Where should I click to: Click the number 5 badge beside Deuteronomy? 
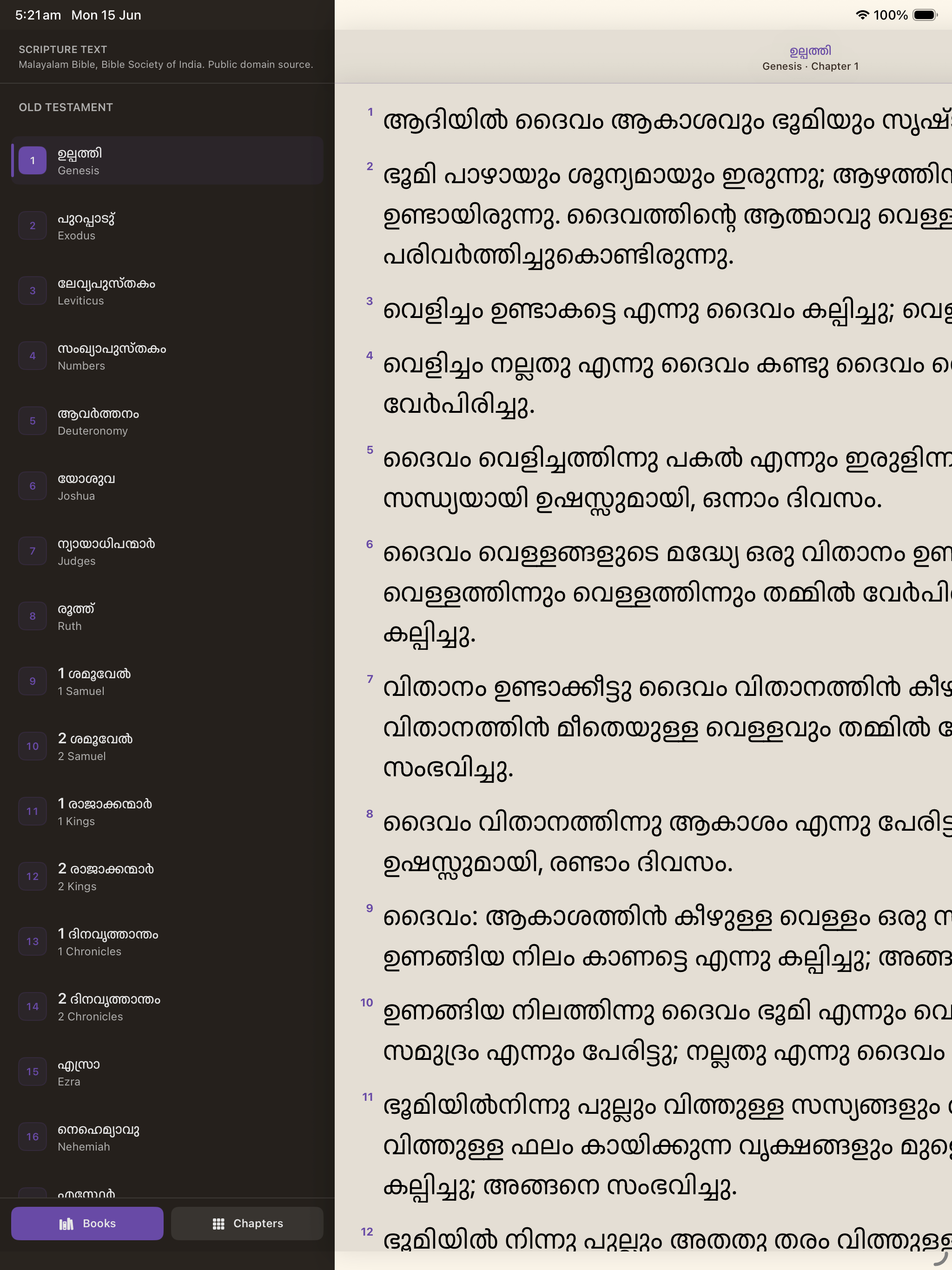[x=33, y=421]
